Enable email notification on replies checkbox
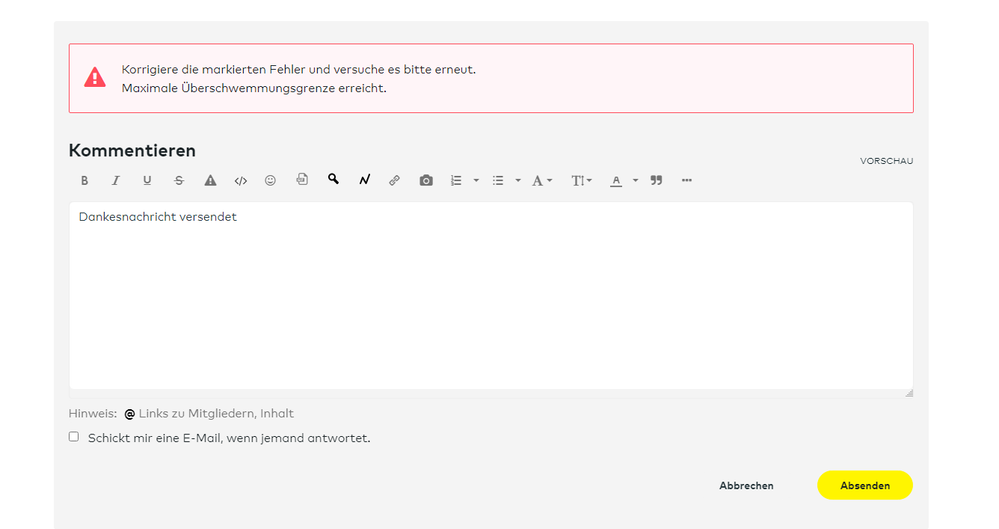999x529 pixels. (74, 437)
